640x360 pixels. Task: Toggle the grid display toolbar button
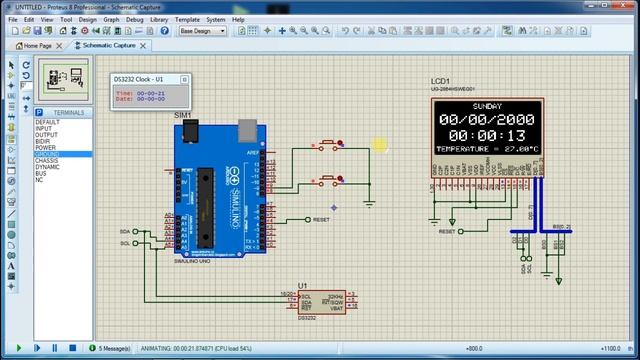tap(253, 31)
